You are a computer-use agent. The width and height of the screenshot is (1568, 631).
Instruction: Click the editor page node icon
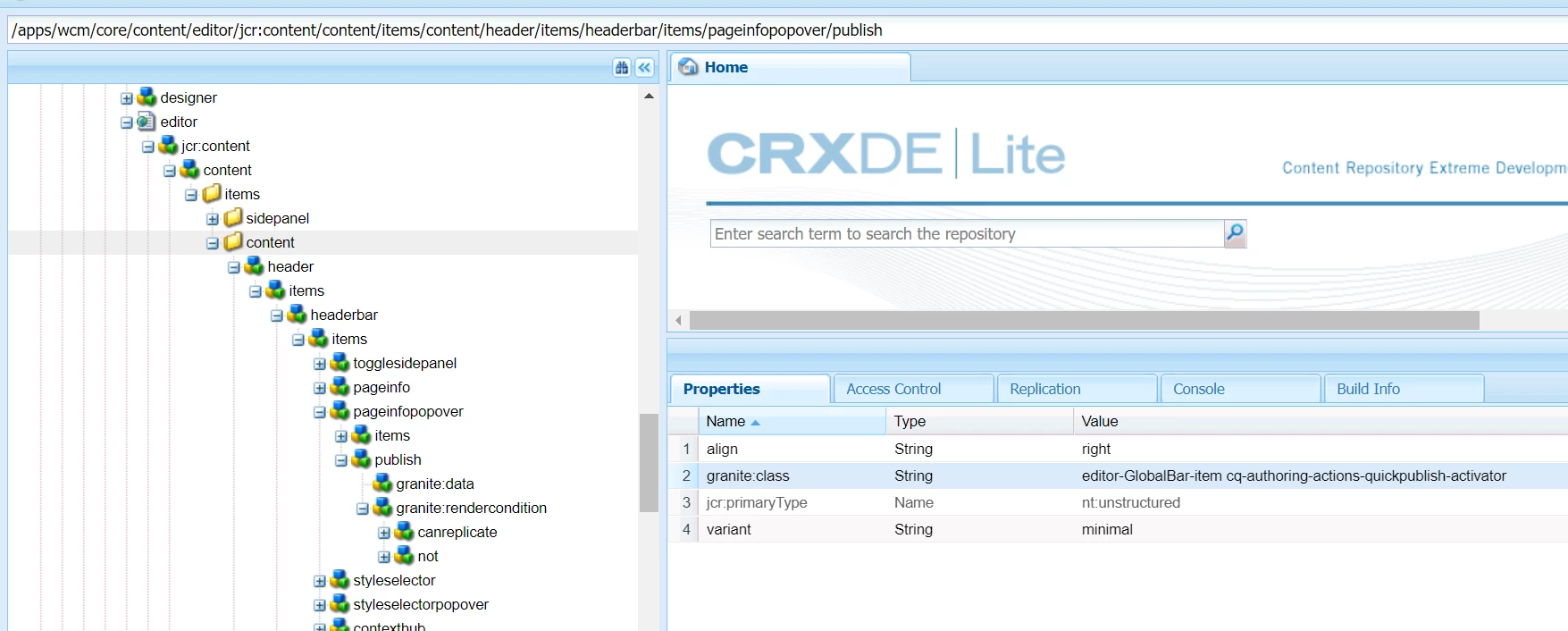(x=147, y=121)
